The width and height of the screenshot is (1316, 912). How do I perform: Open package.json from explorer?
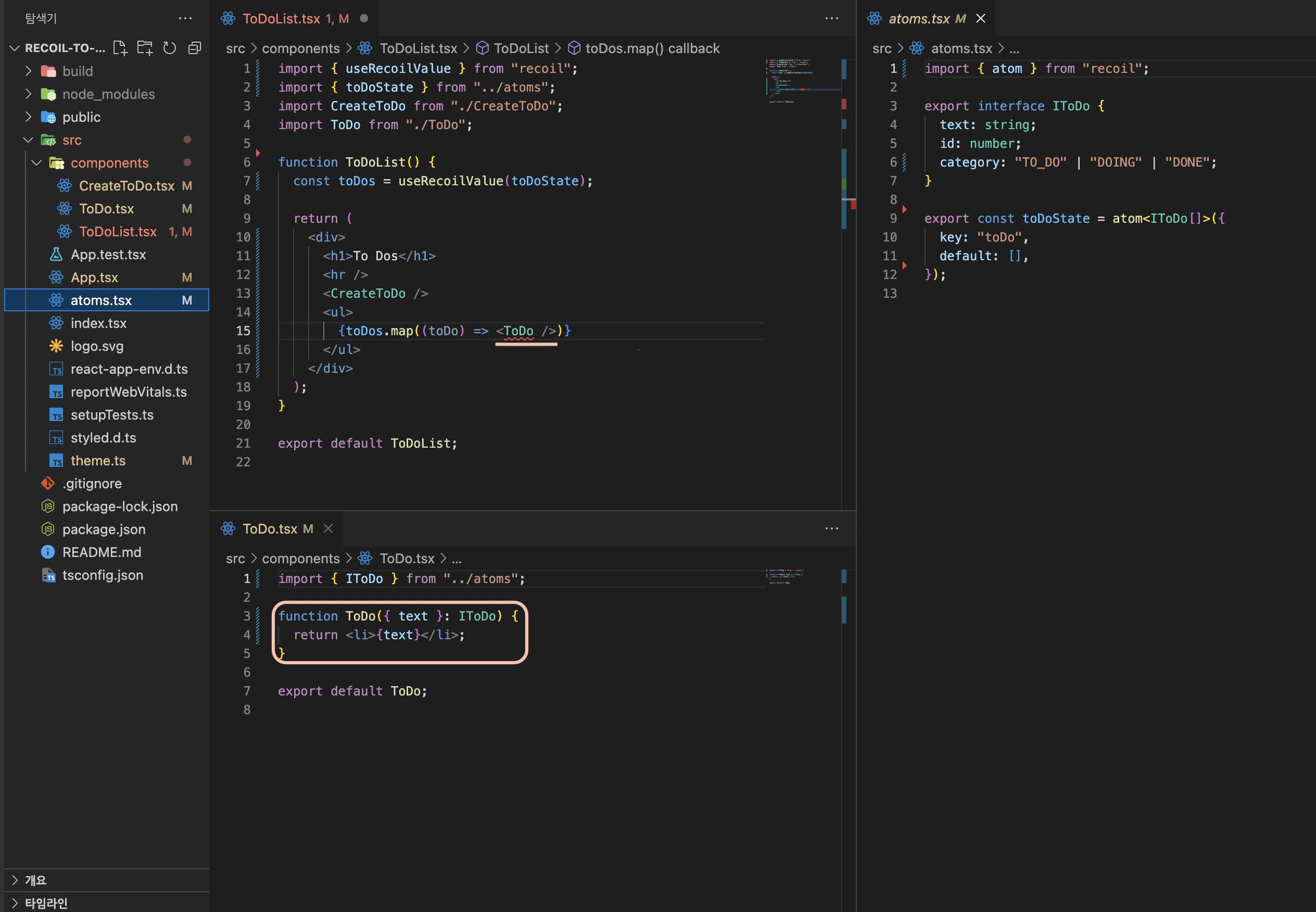pos(104,529)
